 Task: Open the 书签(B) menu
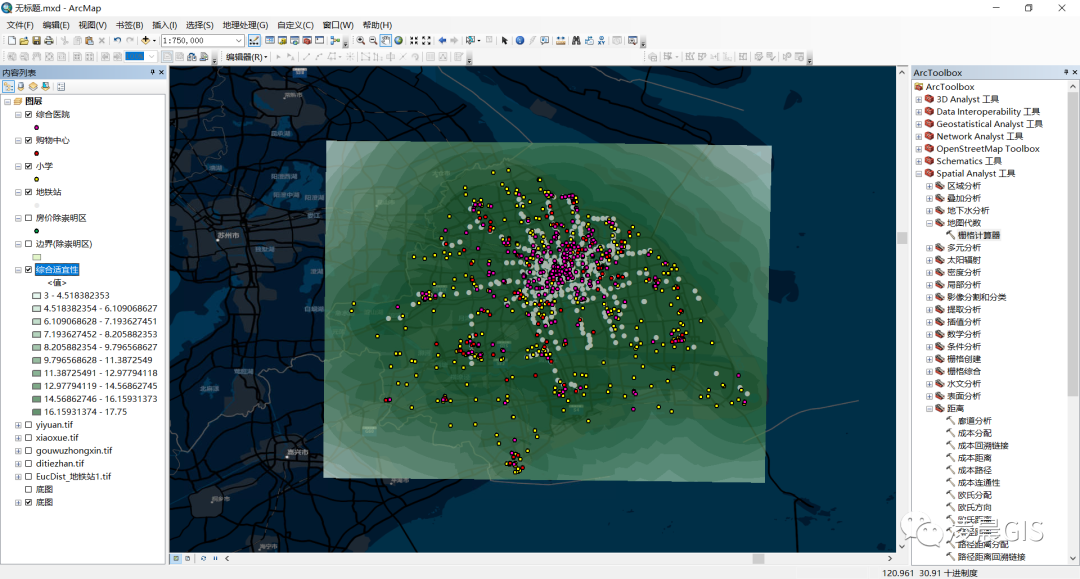129,25
